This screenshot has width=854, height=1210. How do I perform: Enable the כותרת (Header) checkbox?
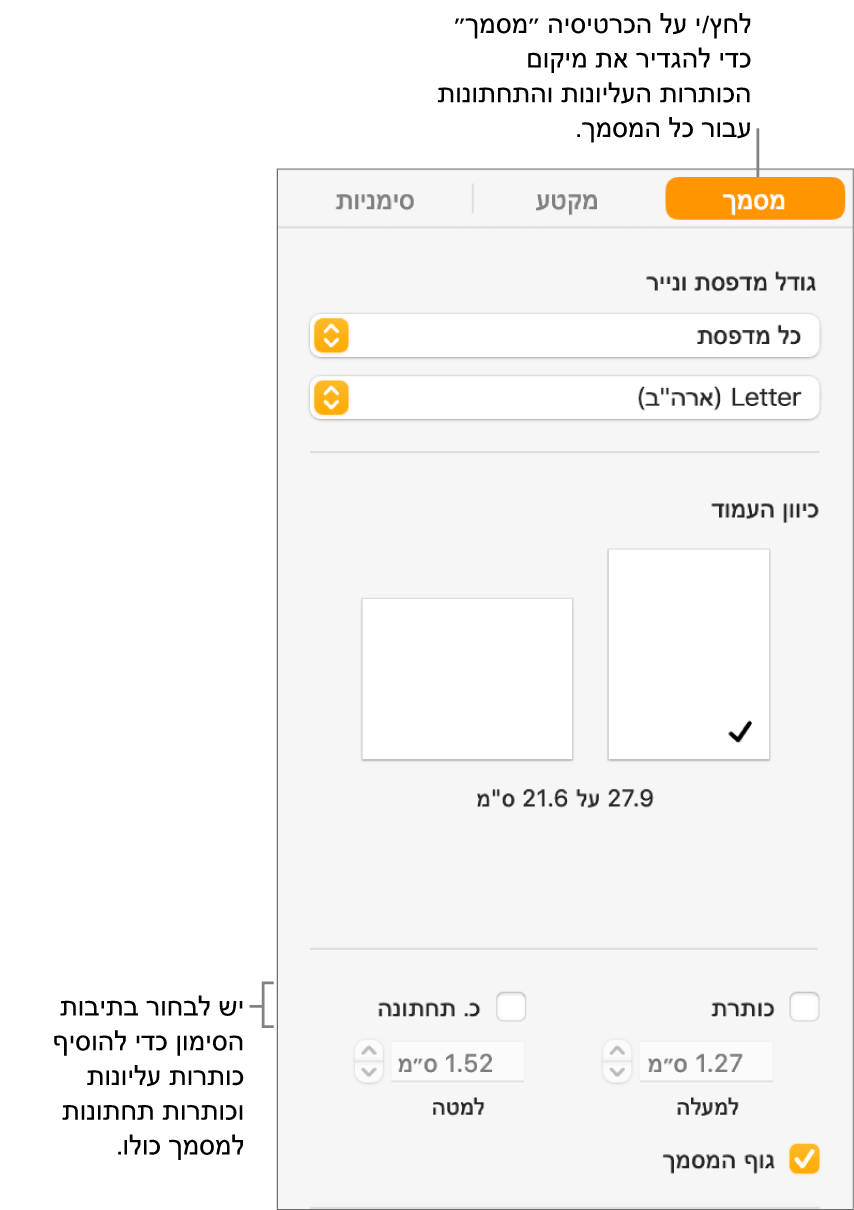(x=804, y=1007)
